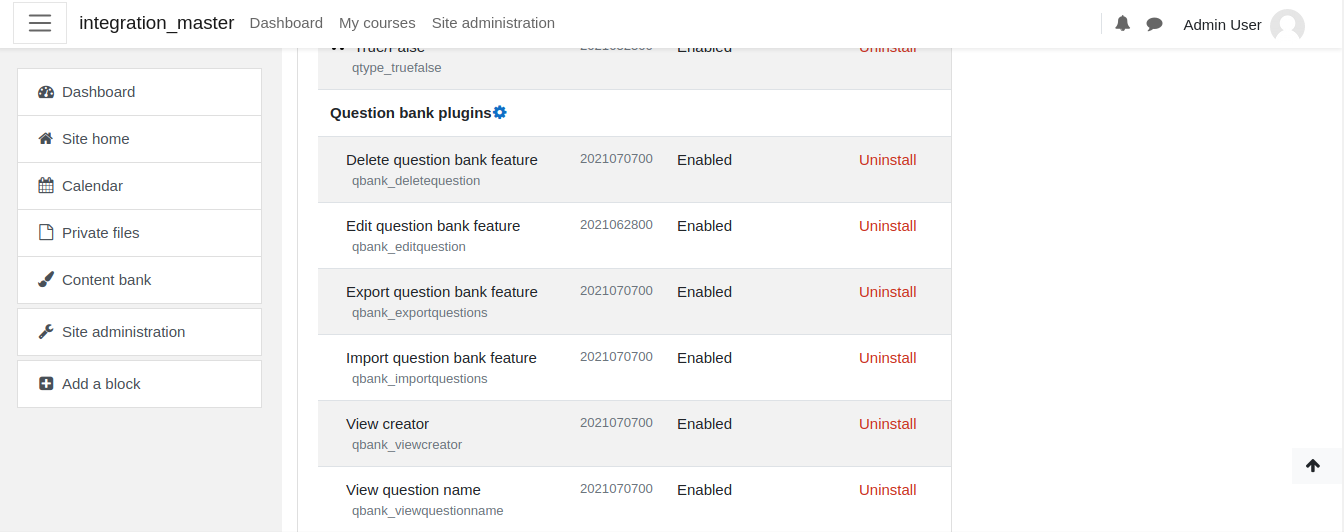Screen dimensions: 1344x532
Task: Select Site administration in top navigation
Action: click(x=493, y=23)
